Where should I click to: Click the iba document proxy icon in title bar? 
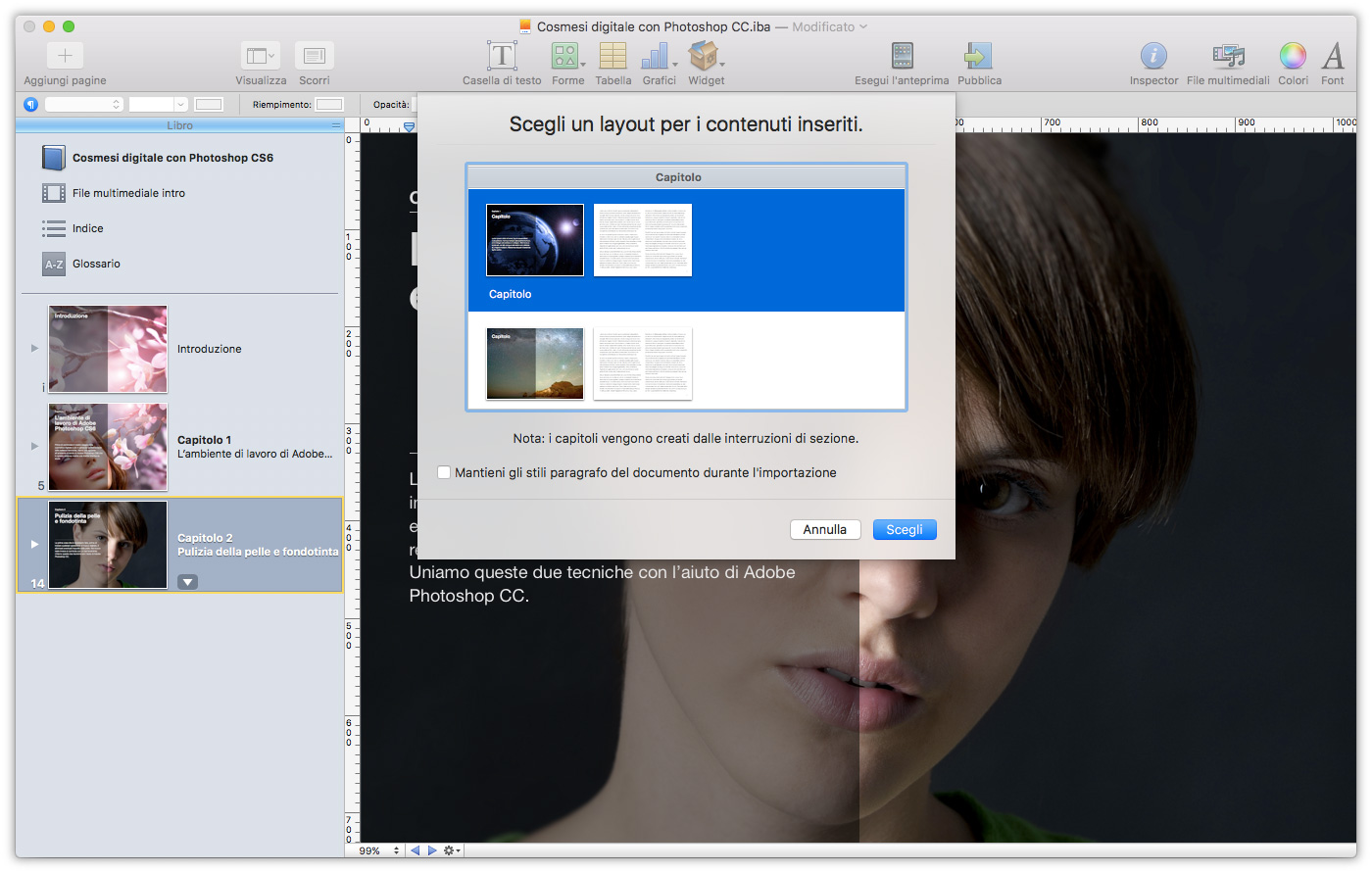pos(525,26)
